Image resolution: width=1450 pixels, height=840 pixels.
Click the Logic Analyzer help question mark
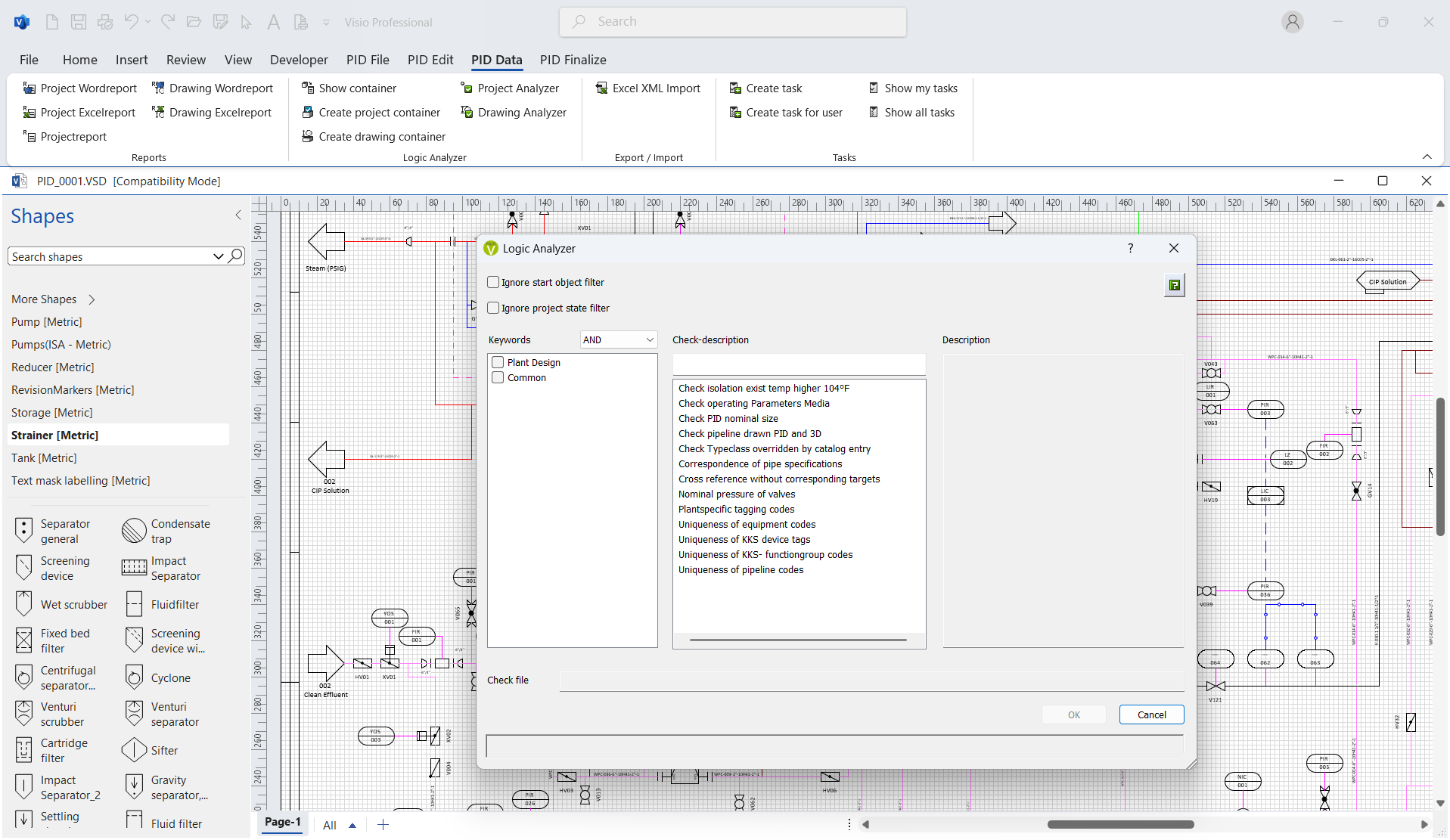(x=1130, y=248)
